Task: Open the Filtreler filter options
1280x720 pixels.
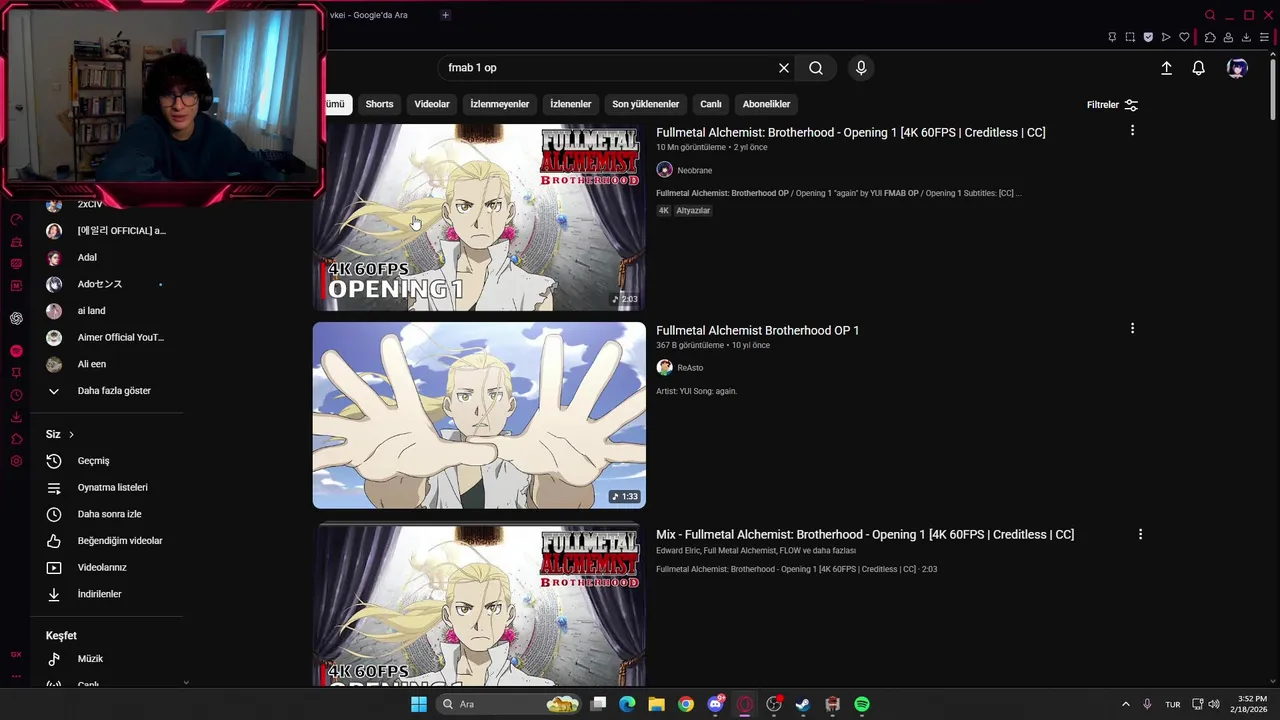Action: [1112, 105]
